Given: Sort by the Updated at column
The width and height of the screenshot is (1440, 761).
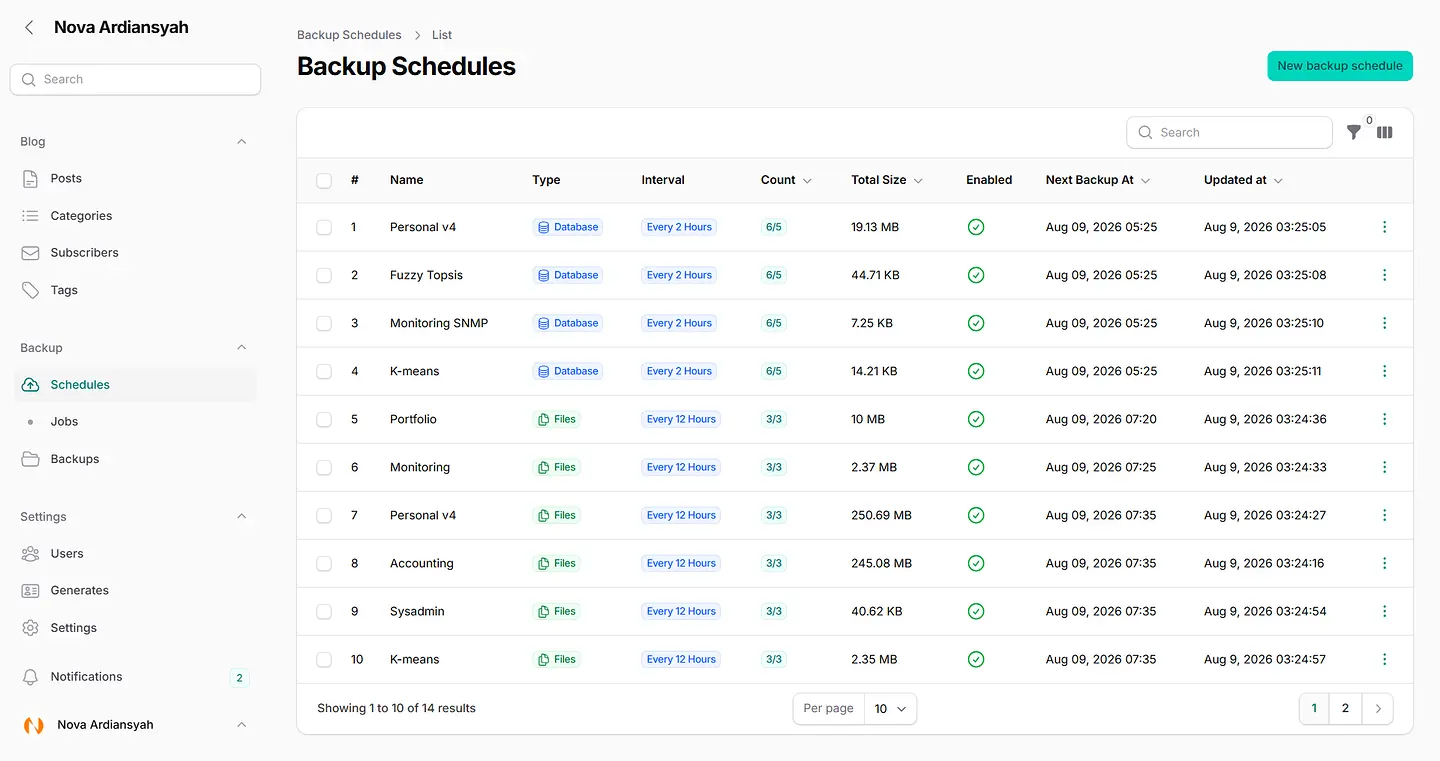Looking at the screenshot, I should [1243, 180].
